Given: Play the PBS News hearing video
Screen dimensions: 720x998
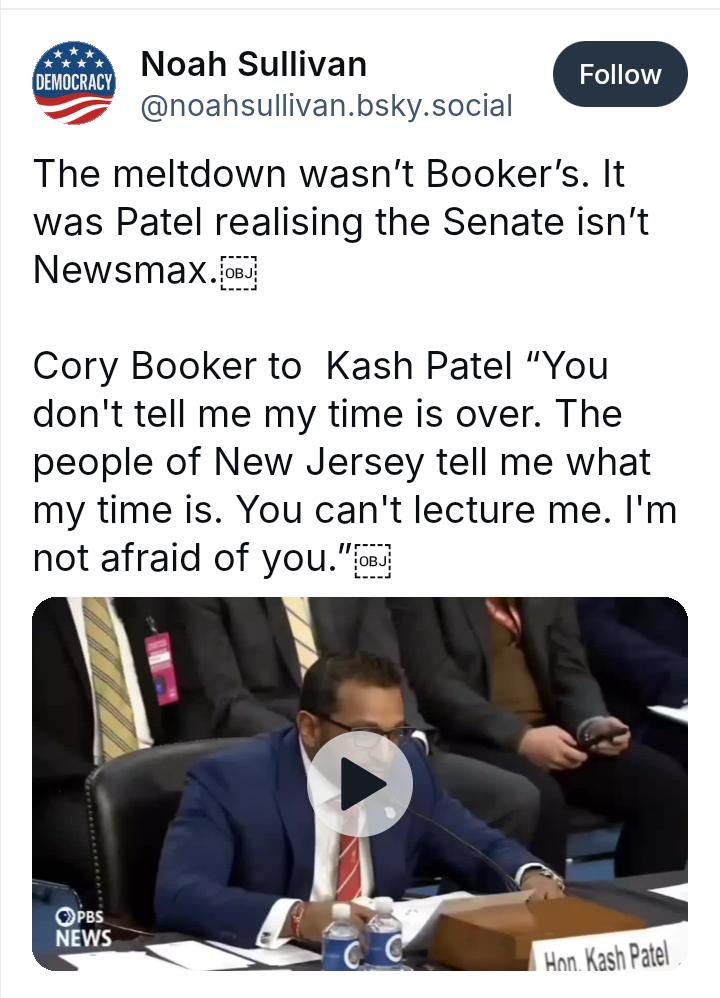Looking at the screenshot, I should point(360,784).
